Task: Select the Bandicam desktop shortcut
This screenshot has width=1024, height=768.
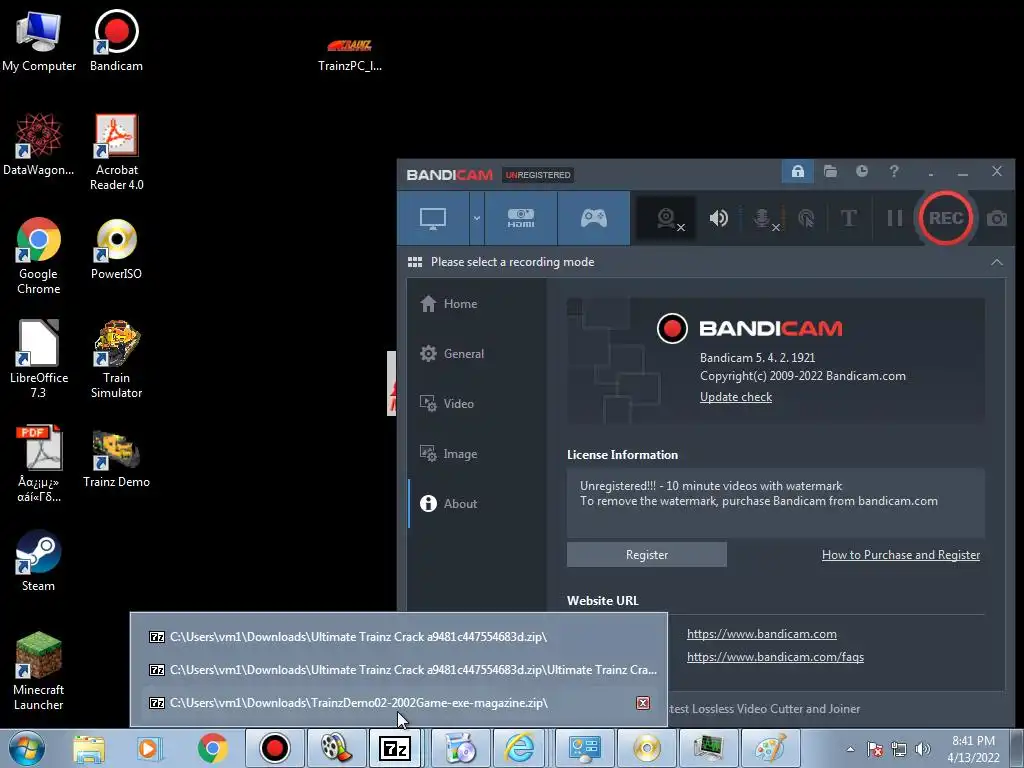Action: pyautogui.click(x=116, y=40)
